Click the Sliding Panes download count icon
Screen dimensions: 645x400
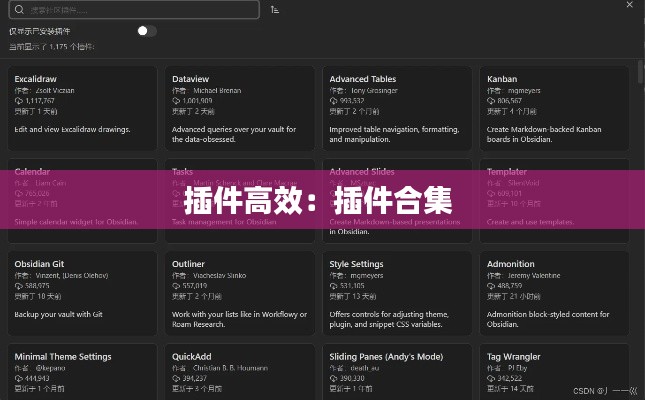click(333, 378)
